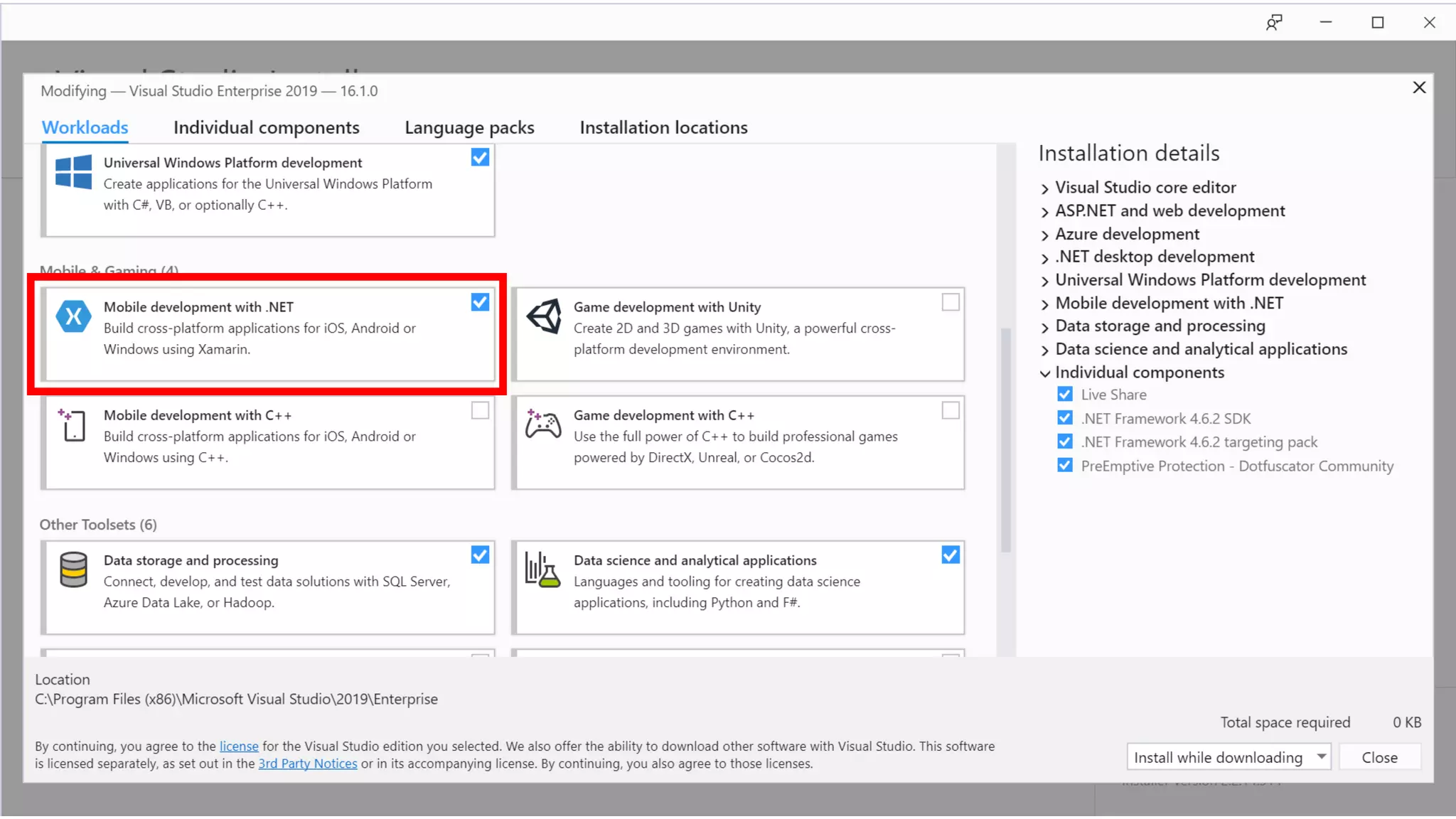
Task: Open the Install while downloading dropdown
Action: (1321, 757)
